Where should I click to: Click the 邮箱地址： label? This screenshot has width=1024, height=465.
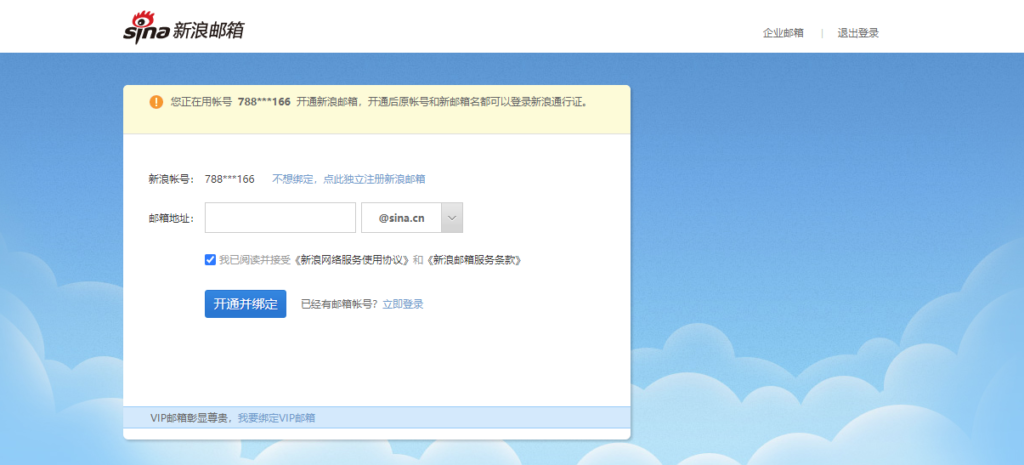pyautogui.click(x=172, y=218)
